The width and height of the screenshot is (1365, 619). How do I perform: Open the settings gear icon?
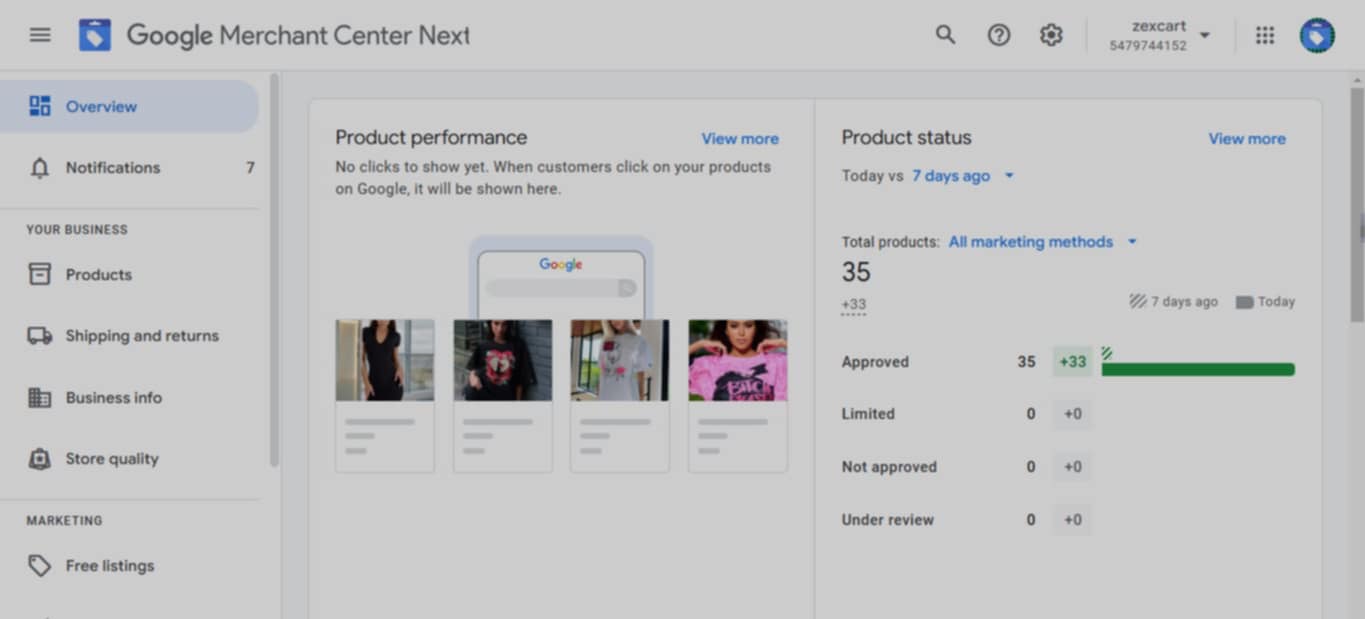tap(1050, 35)
